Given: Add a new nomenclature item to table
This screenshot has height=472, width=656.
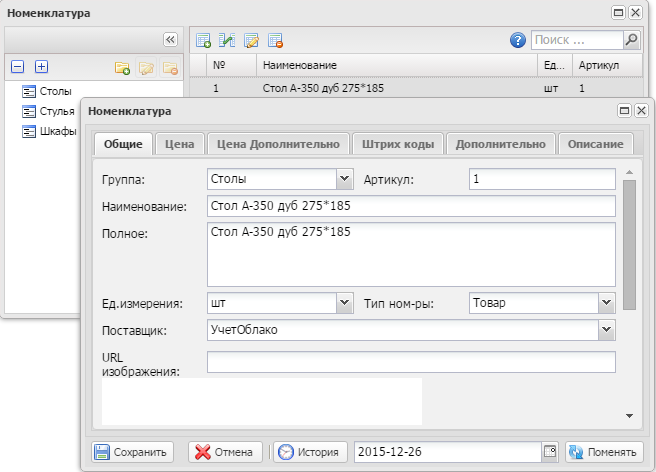Looking at the screenshot, I should tap(203, 40).
